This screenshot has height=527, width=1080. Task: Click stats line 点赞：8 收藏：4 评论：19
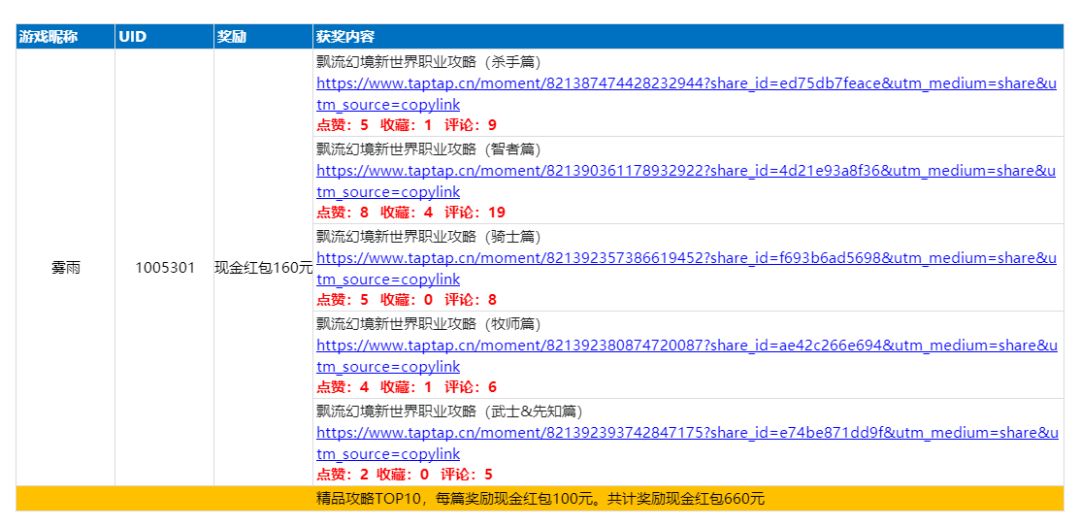[411, 212]
